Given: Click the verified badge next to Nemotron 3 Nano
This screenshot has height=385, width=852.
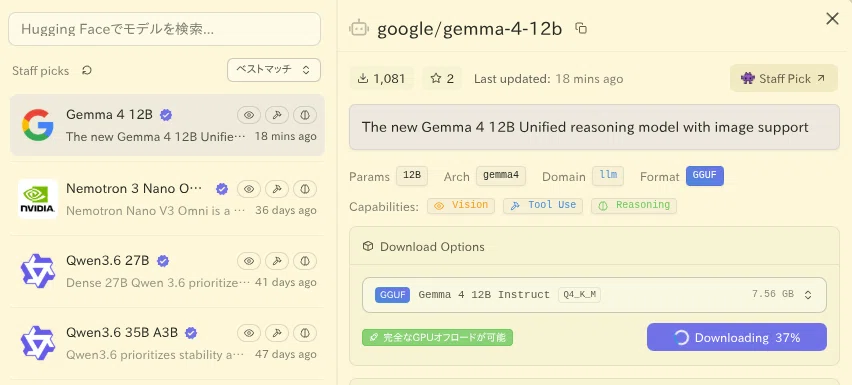Looking at the screenshot, I should pos(222,189).
